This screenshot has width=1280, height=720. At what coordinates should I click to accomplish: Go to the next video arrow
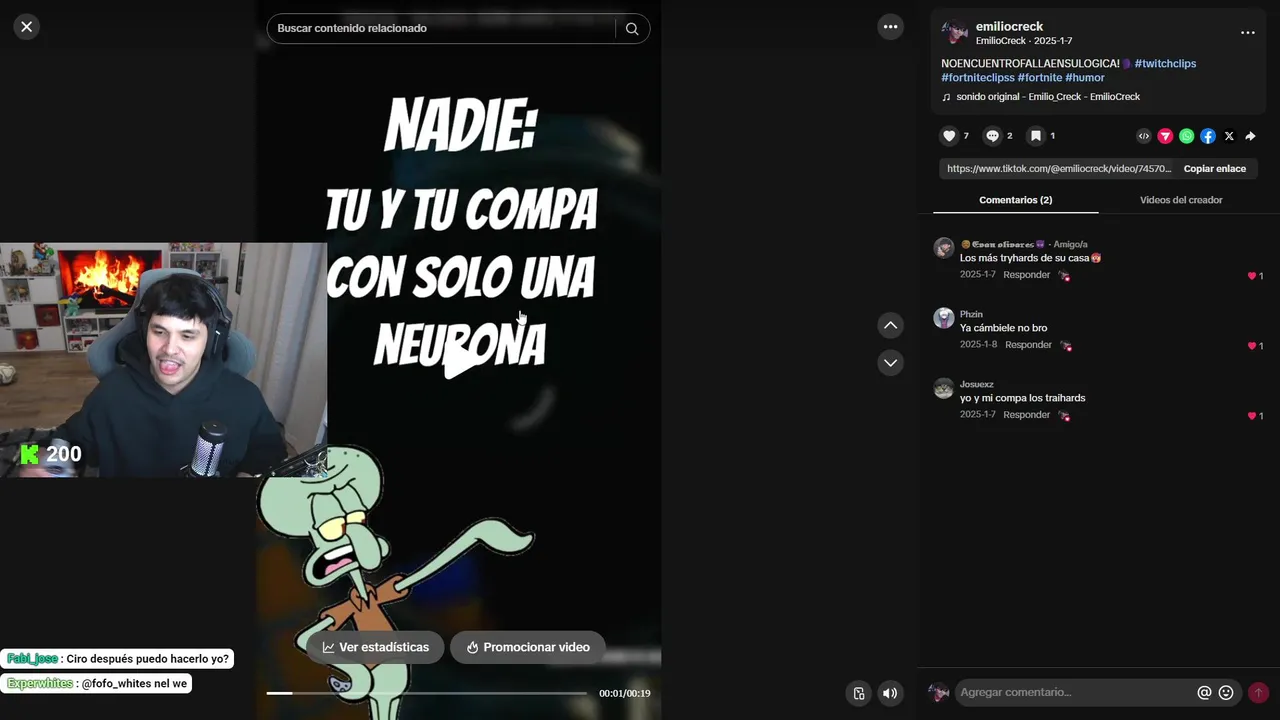(890, 362)
